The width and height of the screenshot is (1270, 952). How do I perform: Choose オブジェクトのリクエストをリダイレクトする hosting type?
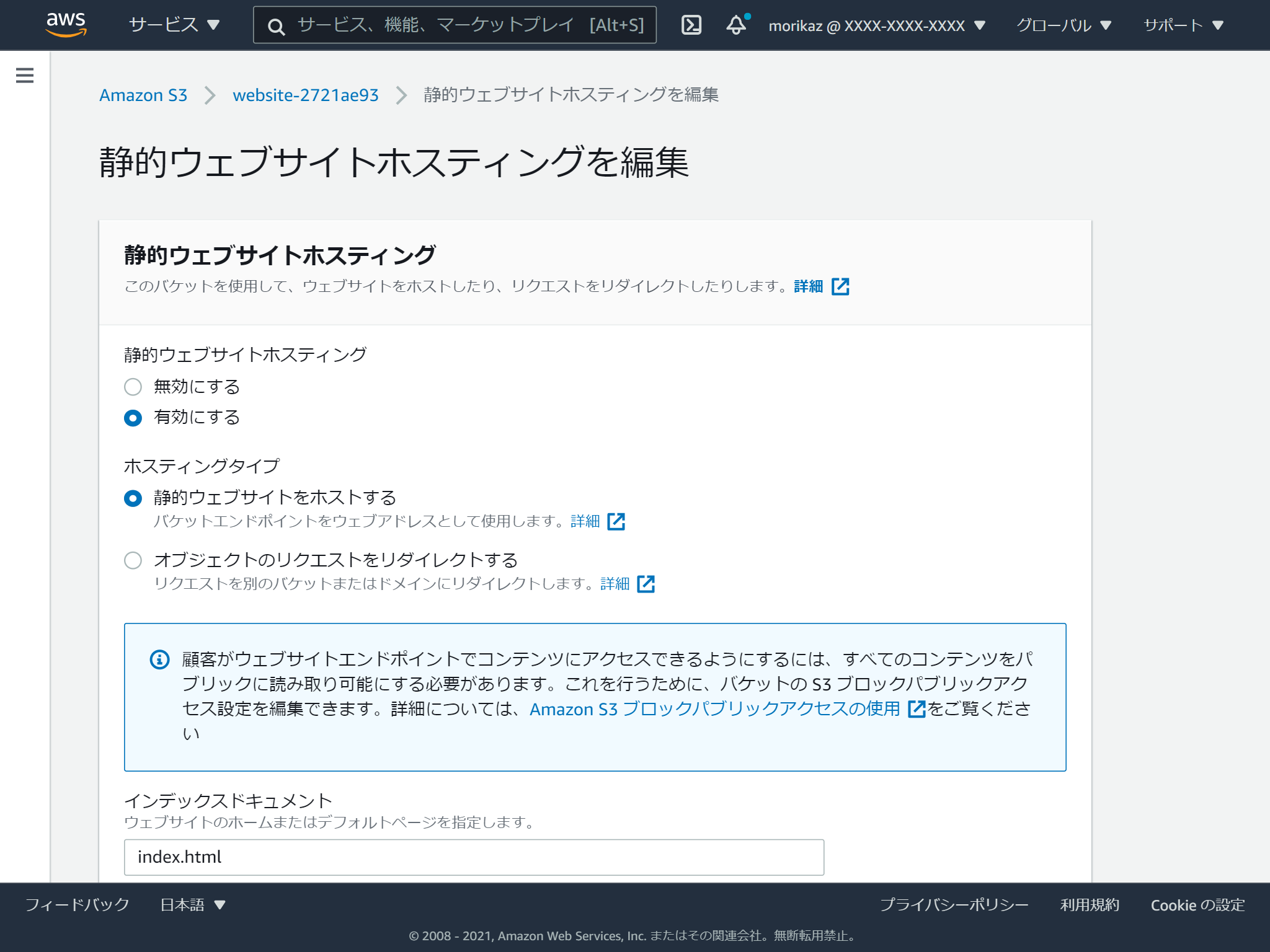click(x=132, y=560)
